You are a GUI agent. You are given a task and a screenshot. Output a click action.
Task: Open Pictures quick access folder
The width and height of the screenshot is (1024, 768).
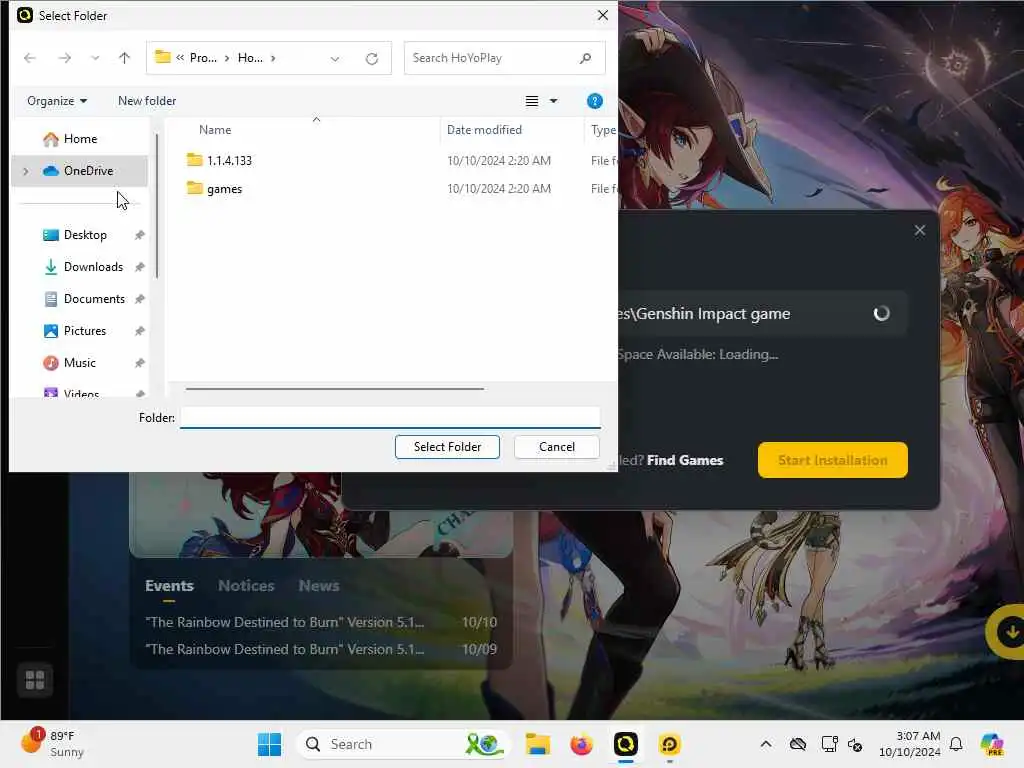point(84,331)
